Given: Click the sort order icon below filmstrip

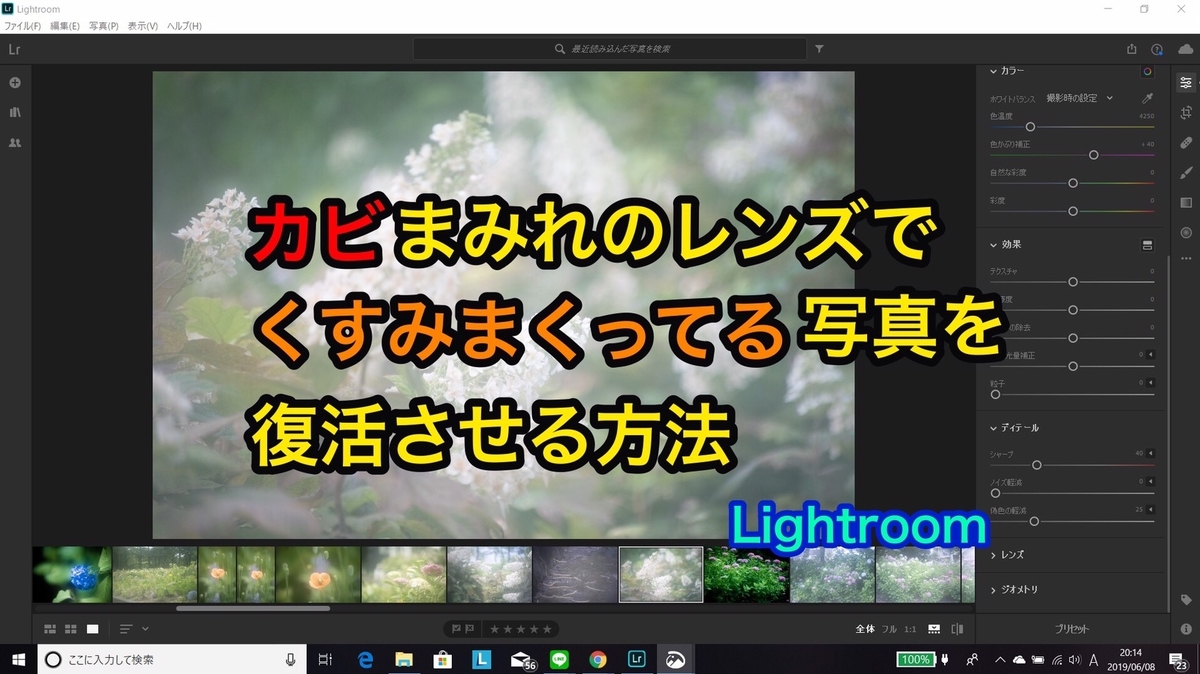Looking at the screenshot, I should click(x=126, y=629).
